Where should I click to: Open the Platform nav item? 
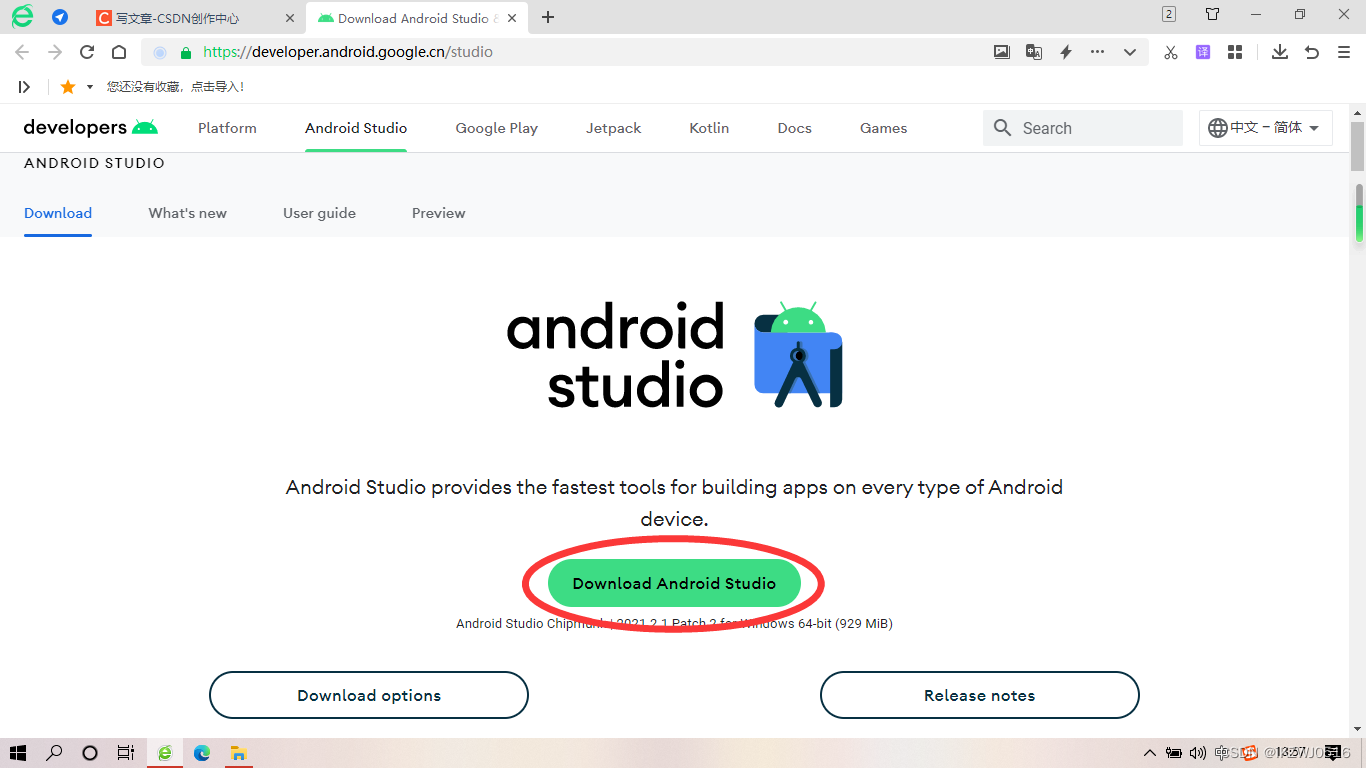click(227, 128)
